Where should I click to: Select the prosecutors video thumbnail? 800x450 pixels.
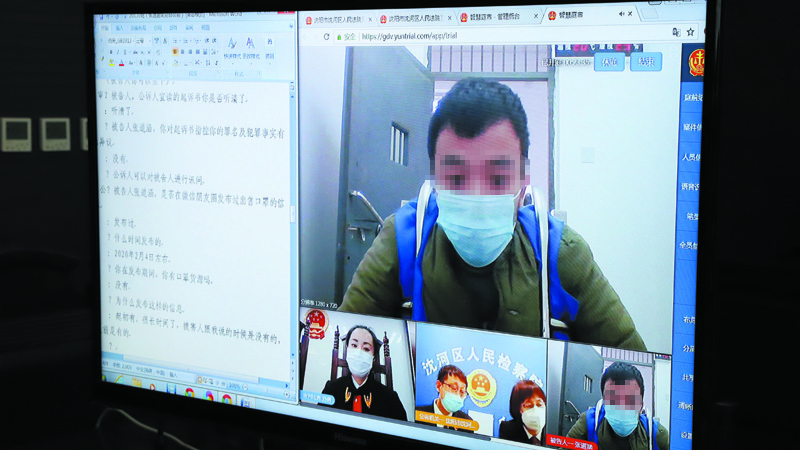pyautogui.click(x=480, y=383)
